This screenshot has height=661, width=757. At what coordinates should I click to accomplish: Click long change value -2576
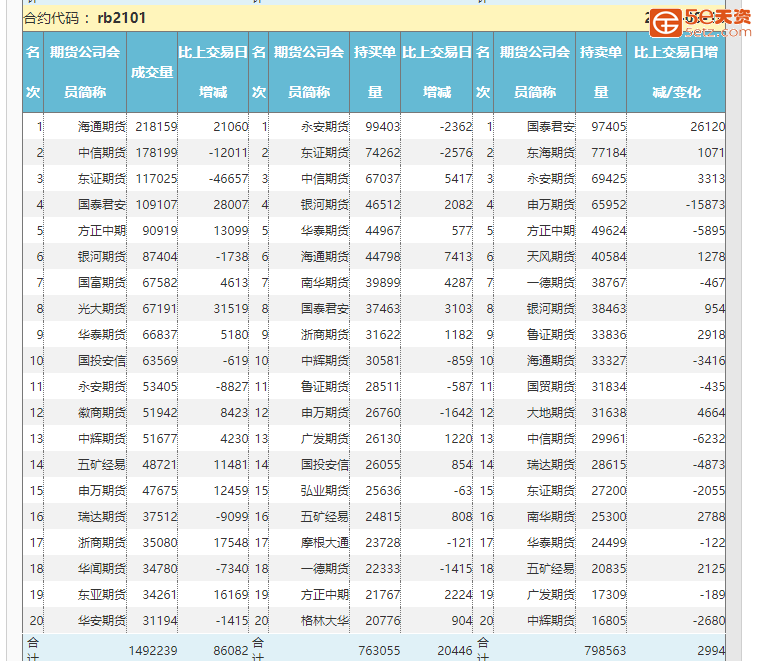coord(456,153)
